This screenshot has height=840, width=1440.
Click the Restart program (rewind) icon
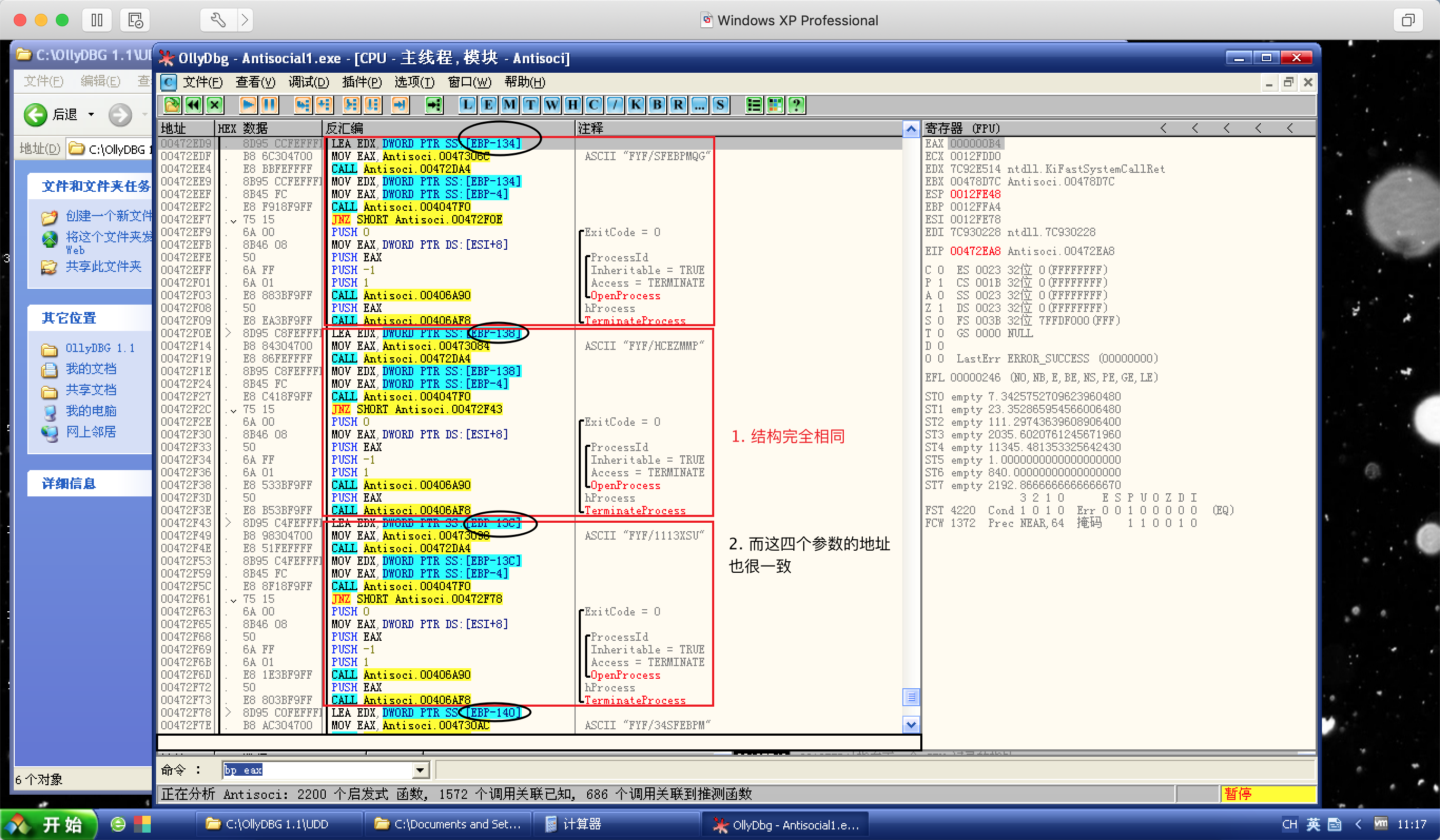[193, 104]
